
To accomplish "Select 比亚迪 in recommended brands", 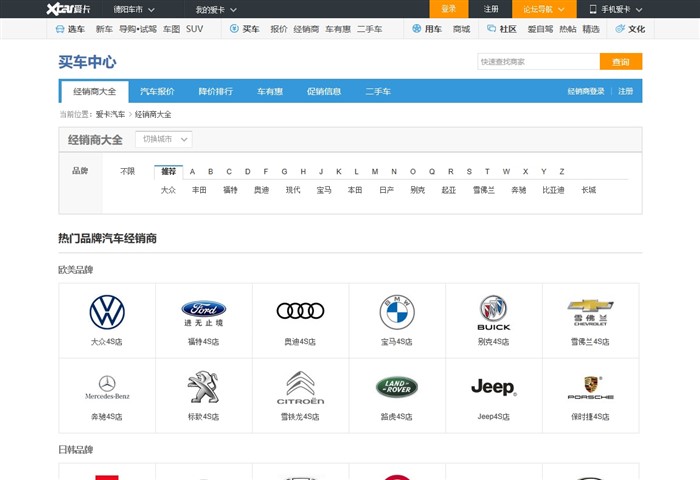I will 554,190.
